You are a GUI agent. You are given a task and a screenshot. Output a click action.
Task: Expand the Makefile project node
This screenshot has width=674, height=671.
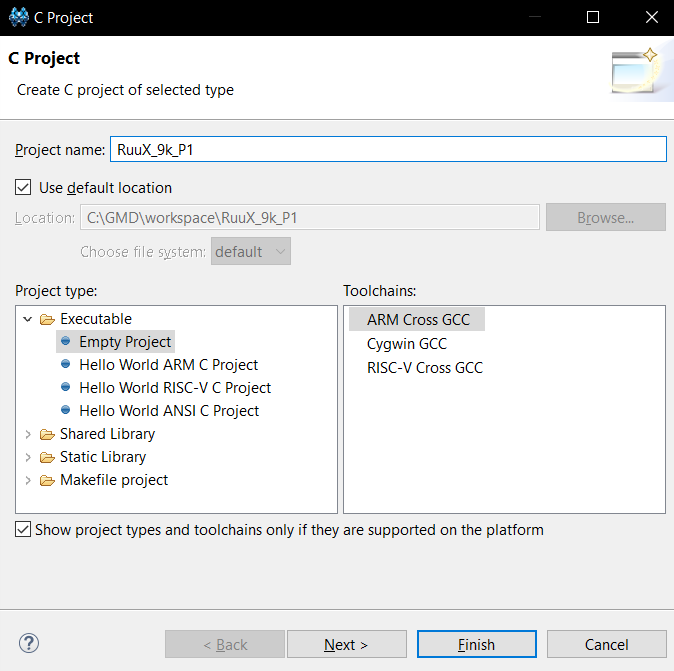click(28, 480)
